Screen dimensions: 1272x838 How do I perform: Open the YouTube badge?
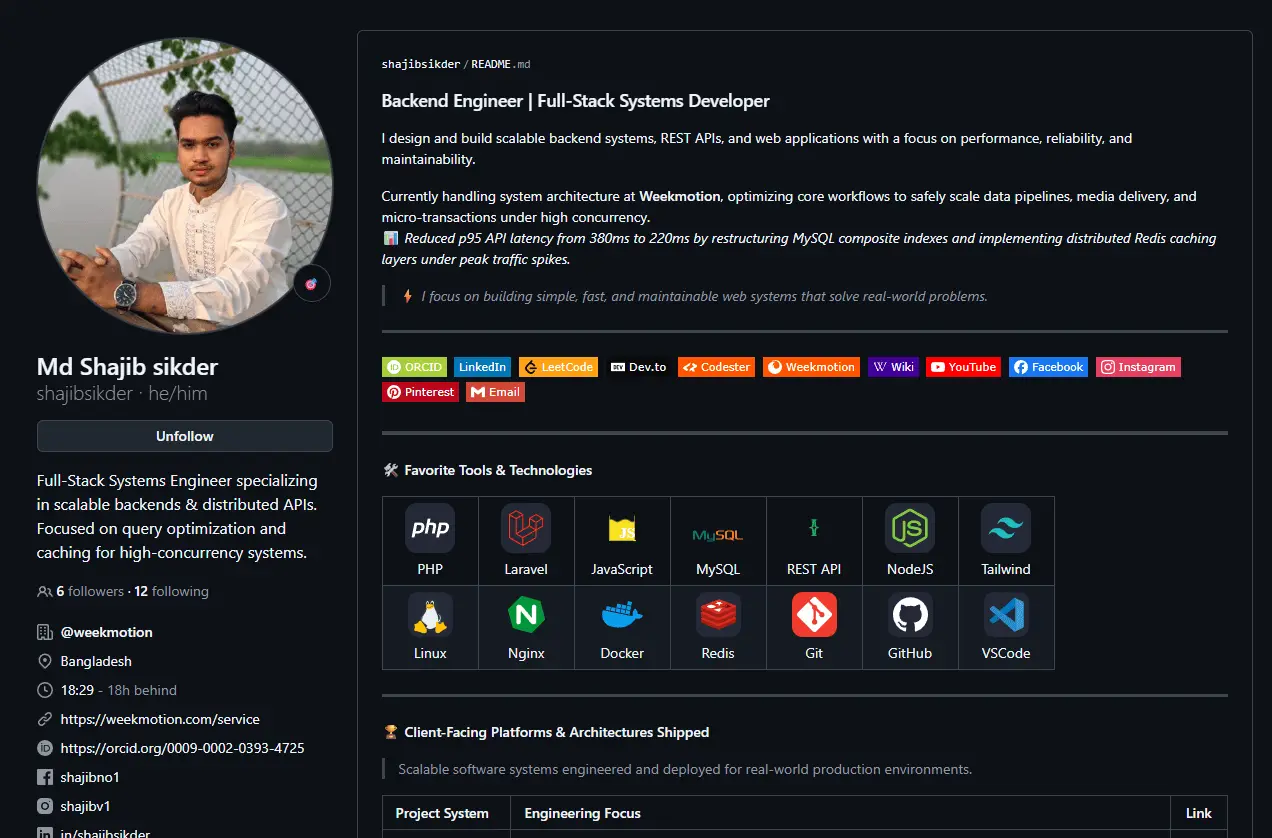pyautogui.click(x=963, y=367)
